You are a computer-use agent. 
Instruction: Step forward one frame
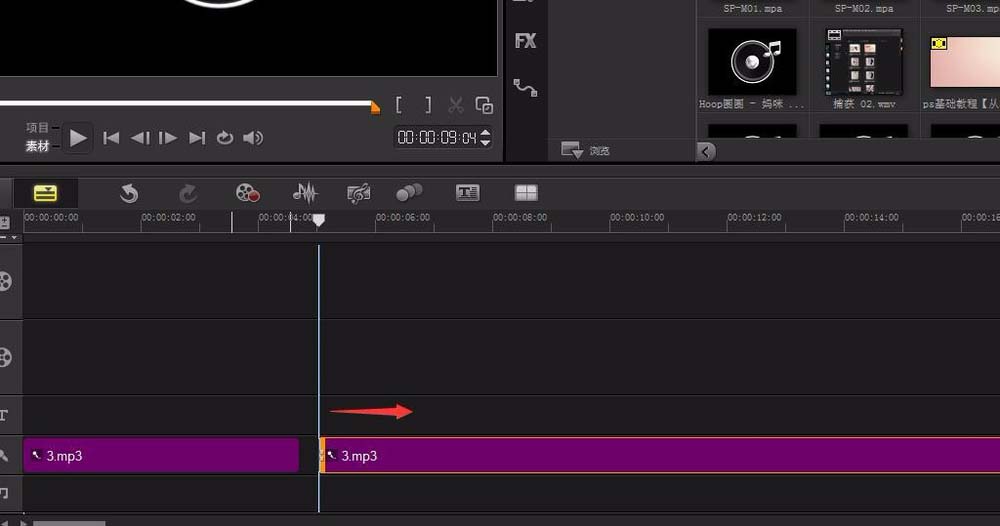coord(168,138)
